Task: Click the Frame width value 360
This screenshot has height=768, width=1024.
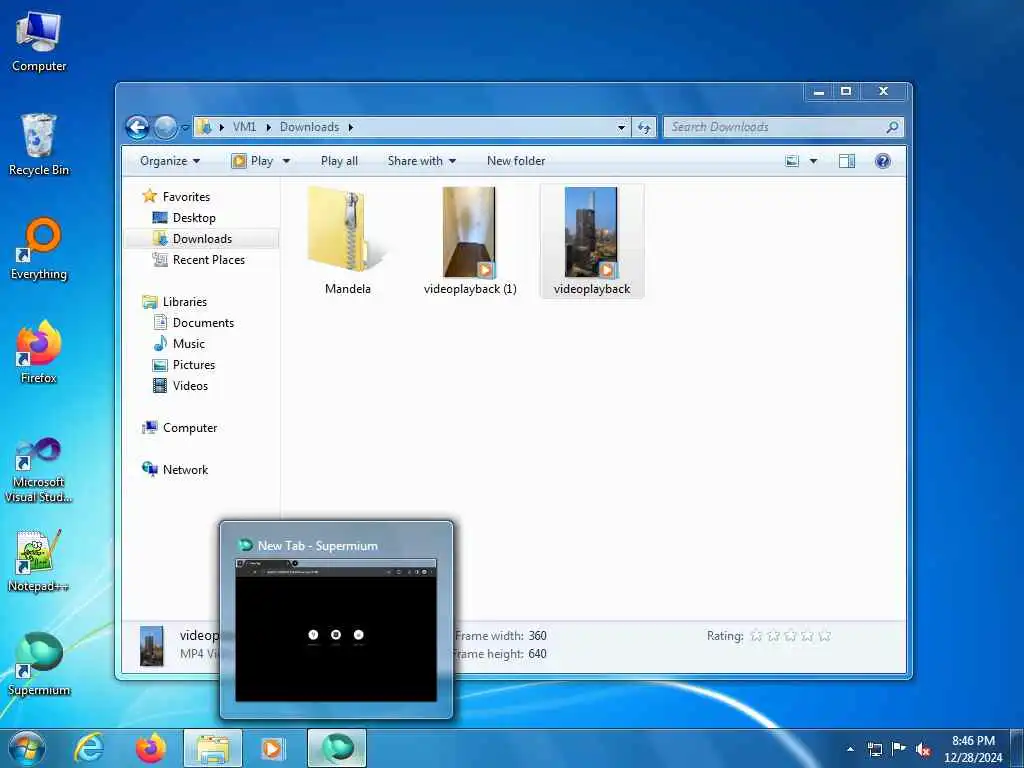Action: click(x=537, y=635)
